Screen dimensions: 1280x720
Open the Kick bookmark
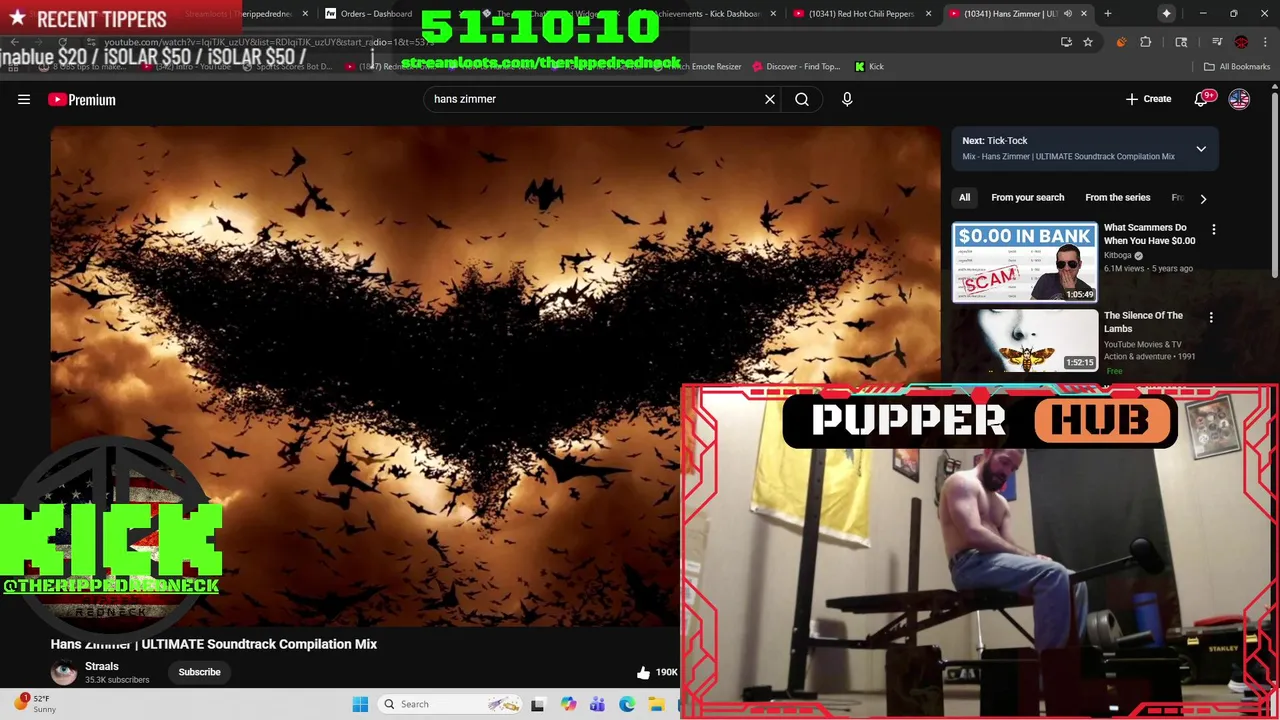[869, 66]
